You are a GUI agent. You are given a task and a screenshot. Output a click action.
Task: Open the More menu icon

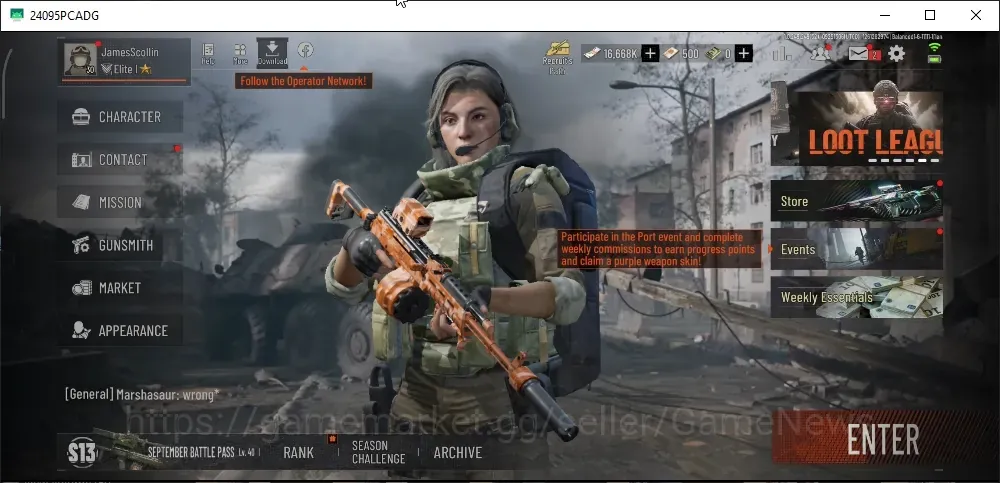coord(240,54)
